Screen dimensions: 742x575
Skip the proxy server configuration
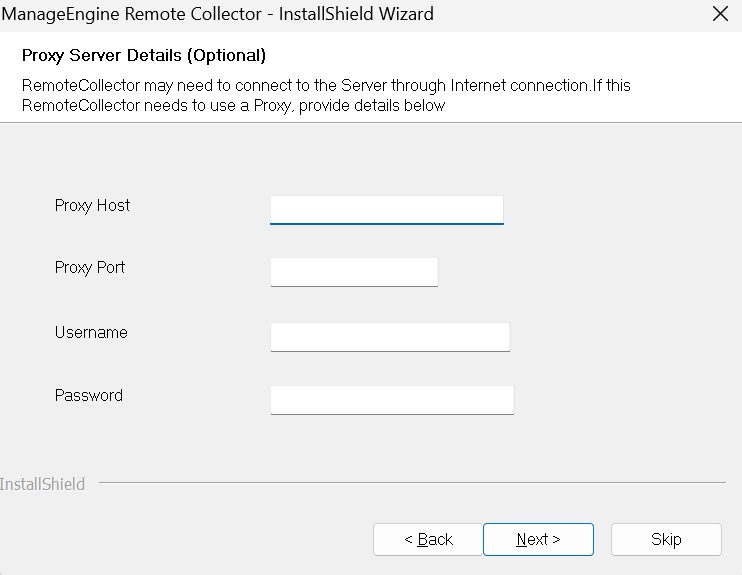(x=666, y=539)
